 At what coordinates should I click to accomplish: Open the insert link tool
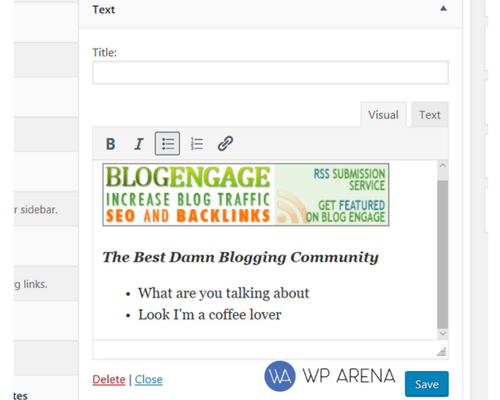pos(225,144)
